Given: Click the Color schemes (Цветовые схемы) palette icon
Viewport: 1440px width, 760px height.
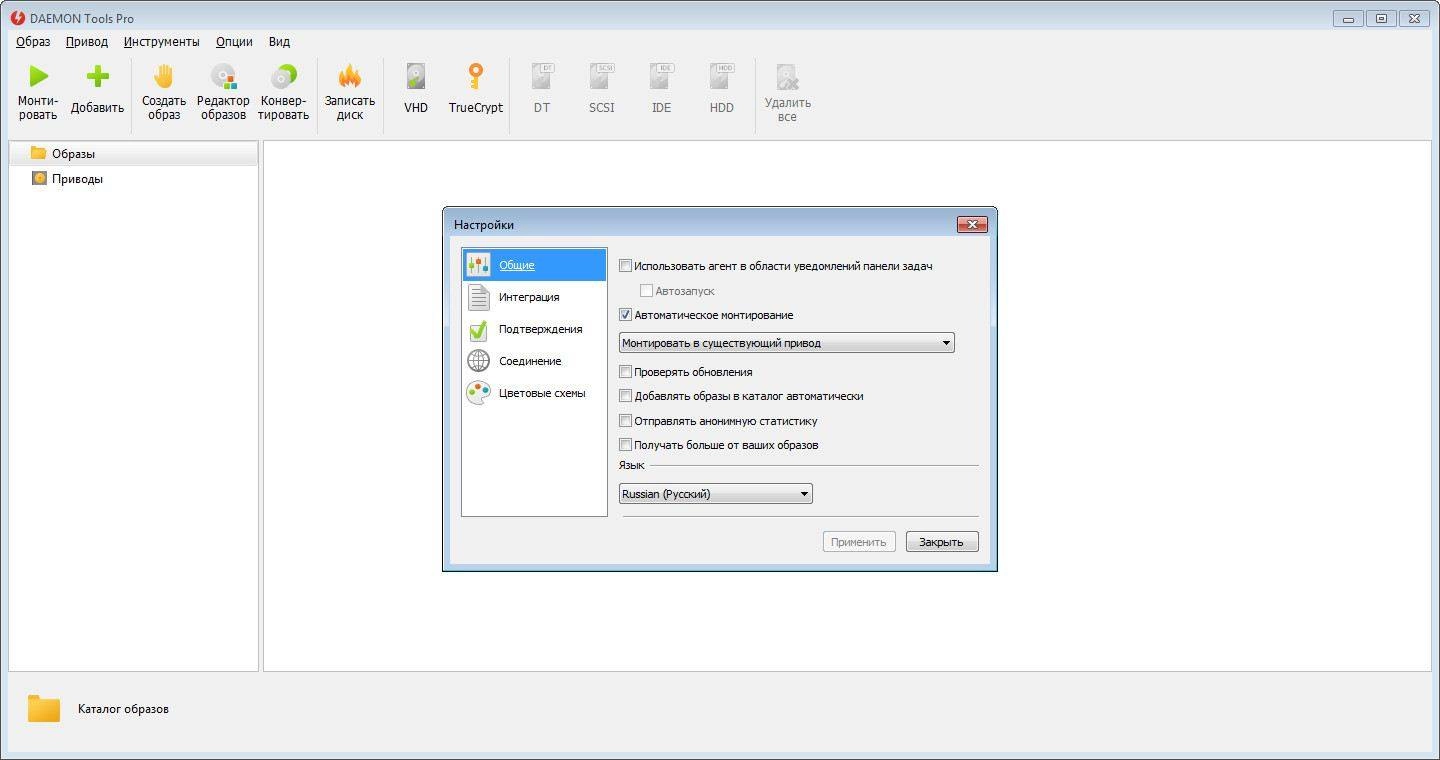Looking at the screenshot, I should point(479,393).
